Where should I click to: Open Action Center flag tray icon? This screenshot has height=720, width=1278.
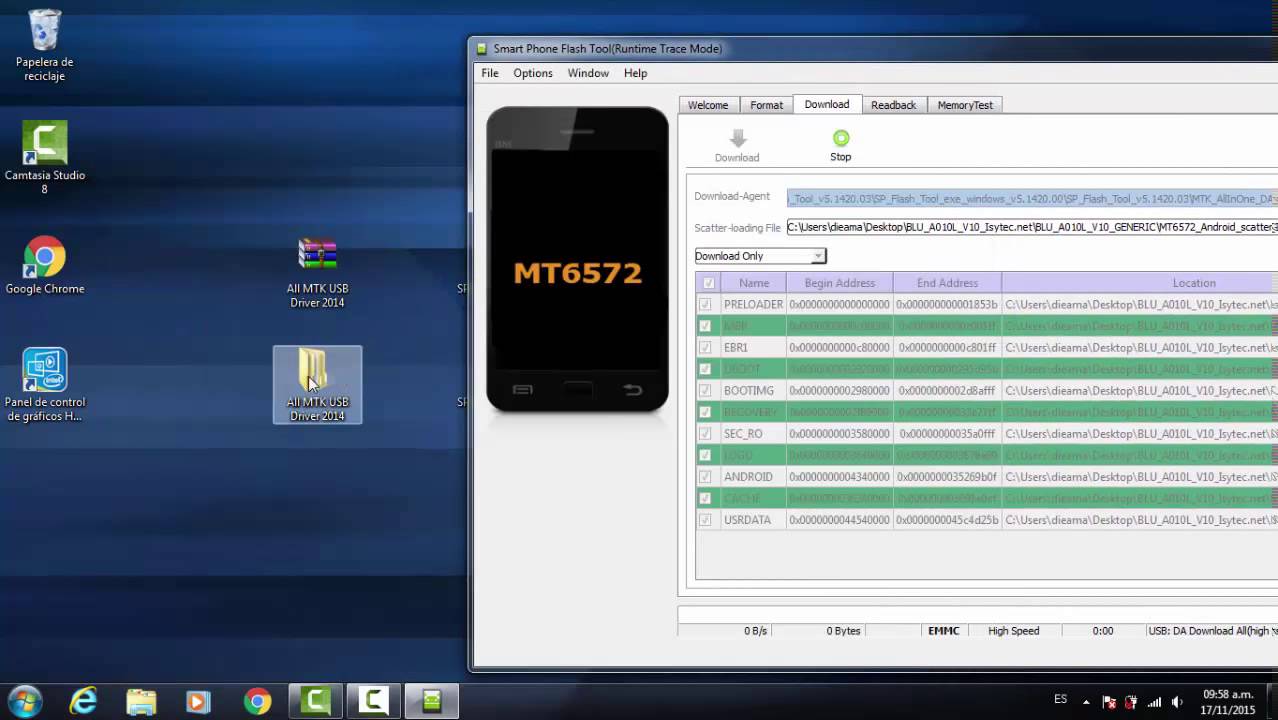pos(1109,702)
